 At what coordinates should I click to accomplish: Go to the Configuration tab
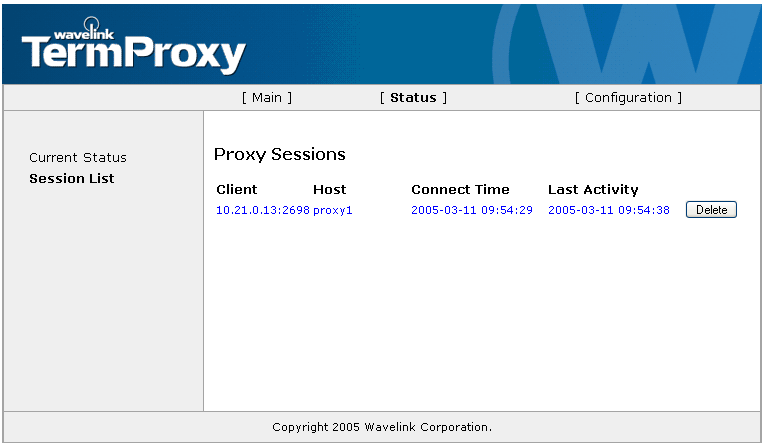pos(628,97)
